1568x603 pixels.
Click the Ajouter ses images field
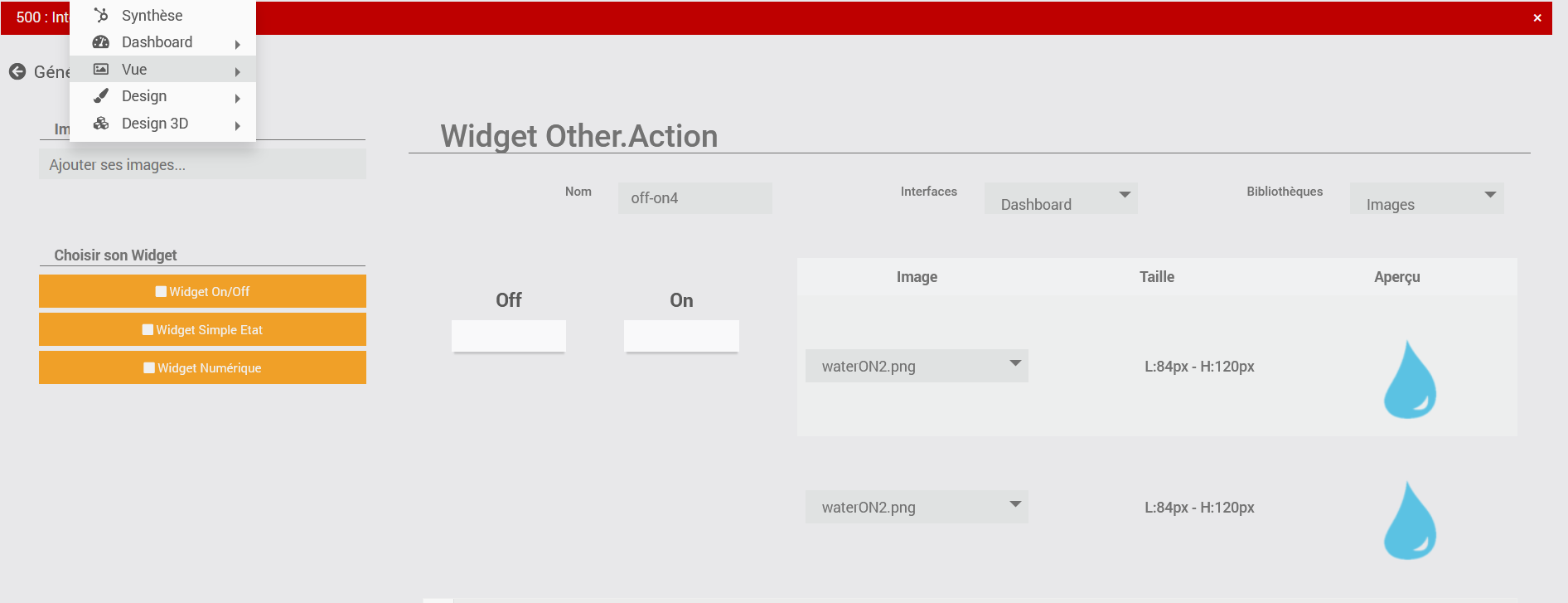coord(202,164)
